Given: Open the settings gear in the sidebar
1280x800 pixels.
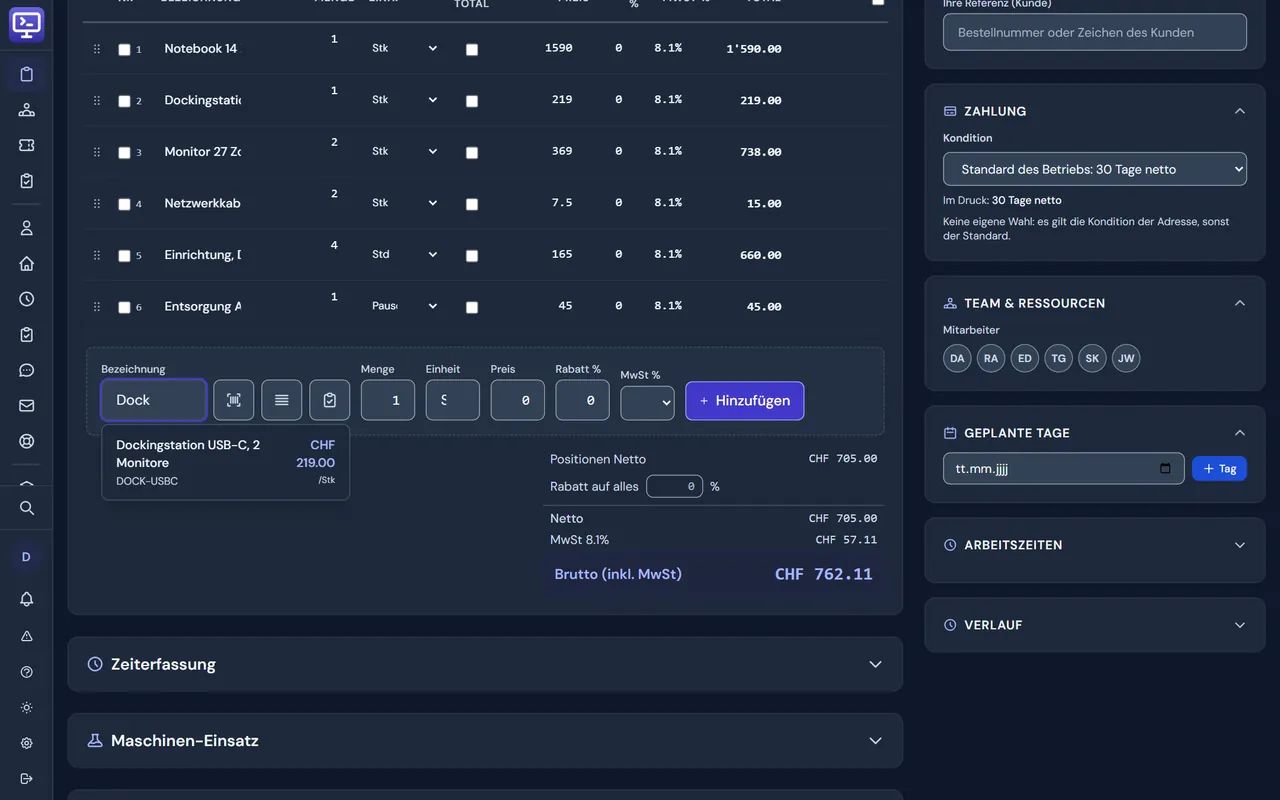Looking at the screenshot, I should (x=27, y=743).
